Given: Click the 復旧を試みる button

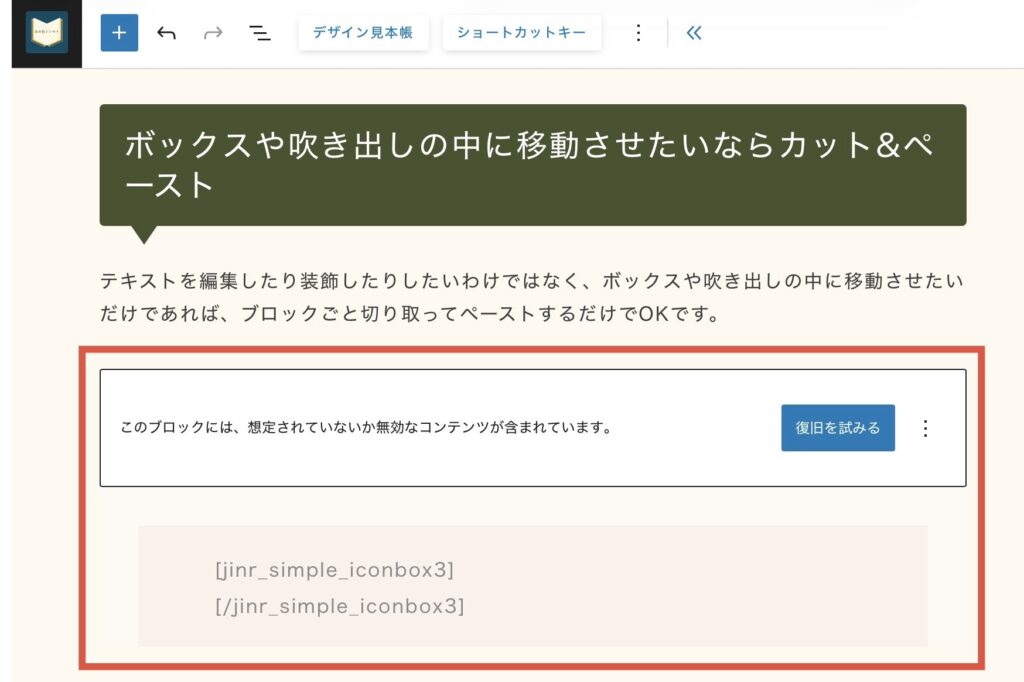Looking at the screenshot, I should (837, 428).
